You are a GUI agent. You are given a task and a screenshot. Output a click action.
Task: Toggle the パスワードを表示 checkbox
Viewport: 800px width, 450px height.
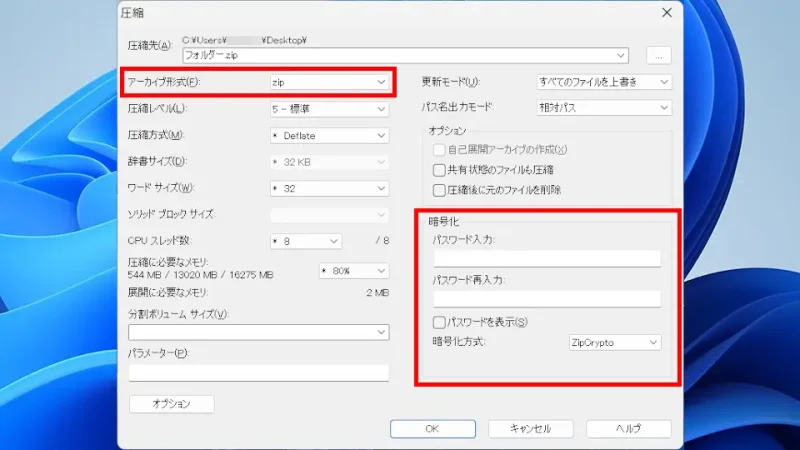pos(439,322)
